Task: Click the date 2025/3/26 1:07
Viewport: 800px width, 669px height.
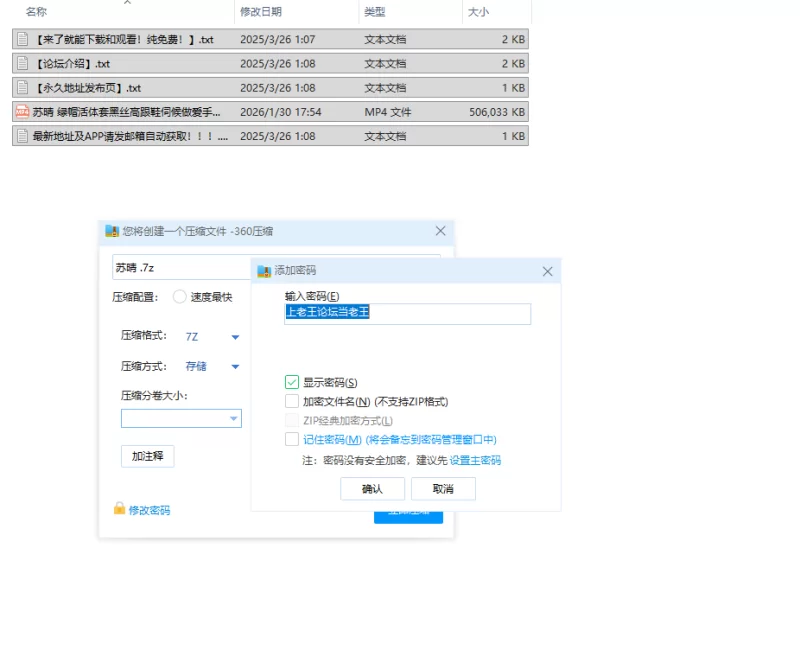Action: coord(278,39)
